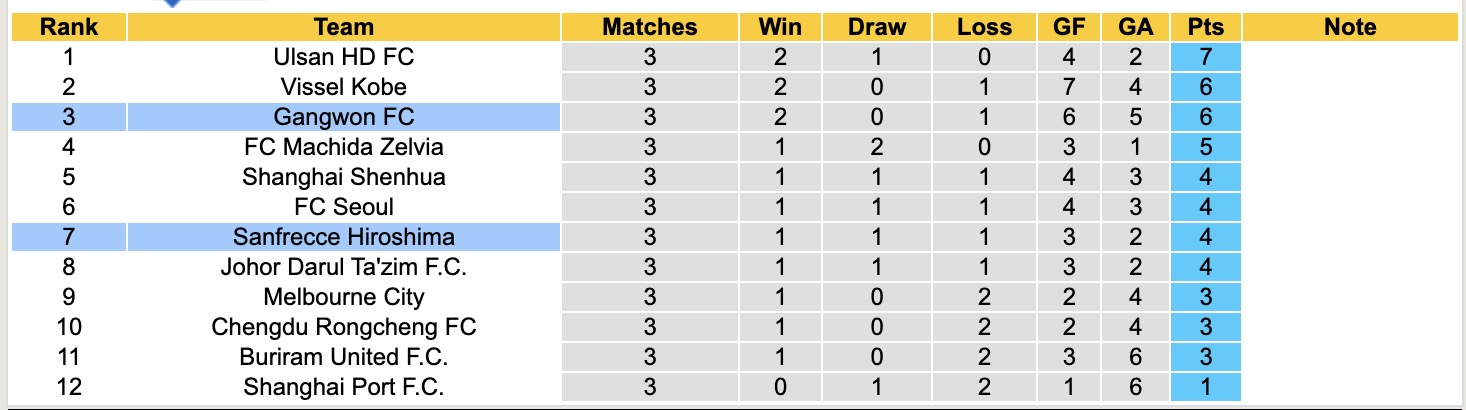The height and width of the screenshot is (410, 1466).
Task: Click the Shanghai Shenhua team name
Action: coord(343,178)
